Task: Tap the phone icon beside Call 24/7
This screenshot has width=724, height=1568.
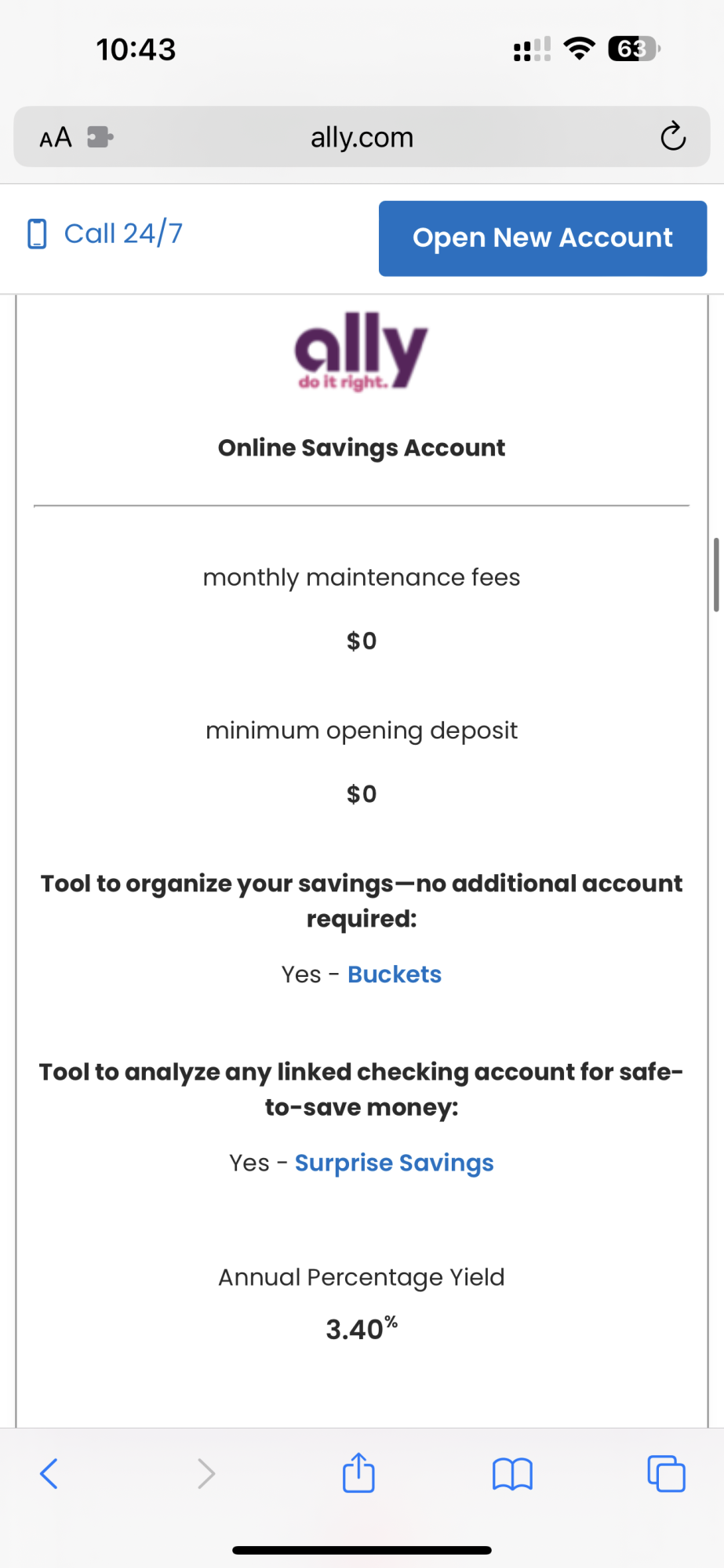Action: point(37,234)
